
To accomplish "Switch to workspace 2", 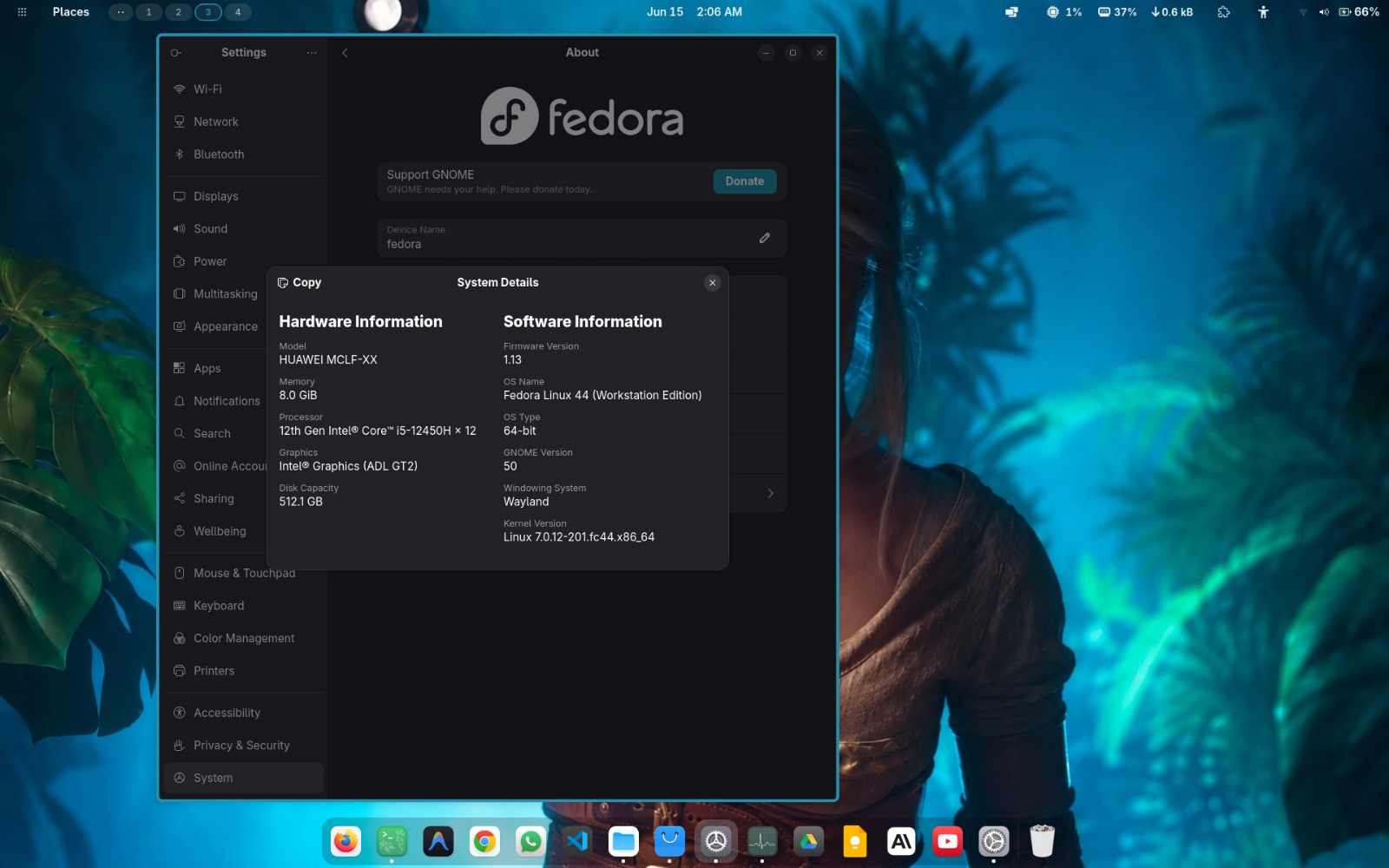I will (x=179, y=12).
